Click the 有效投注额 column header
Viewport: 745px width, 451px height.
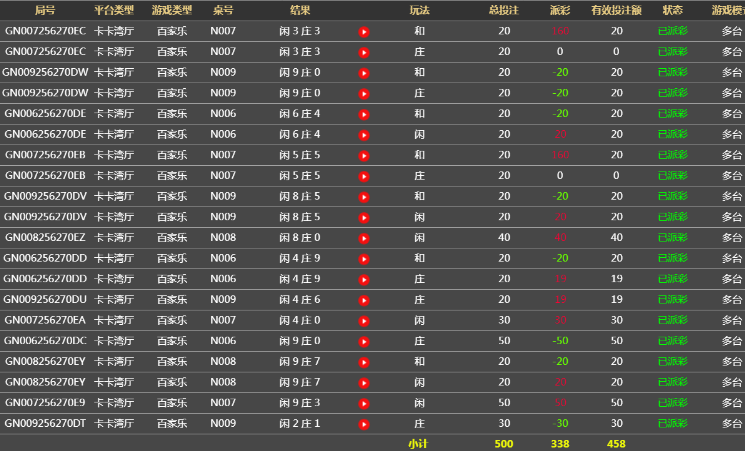pos(616,10)
